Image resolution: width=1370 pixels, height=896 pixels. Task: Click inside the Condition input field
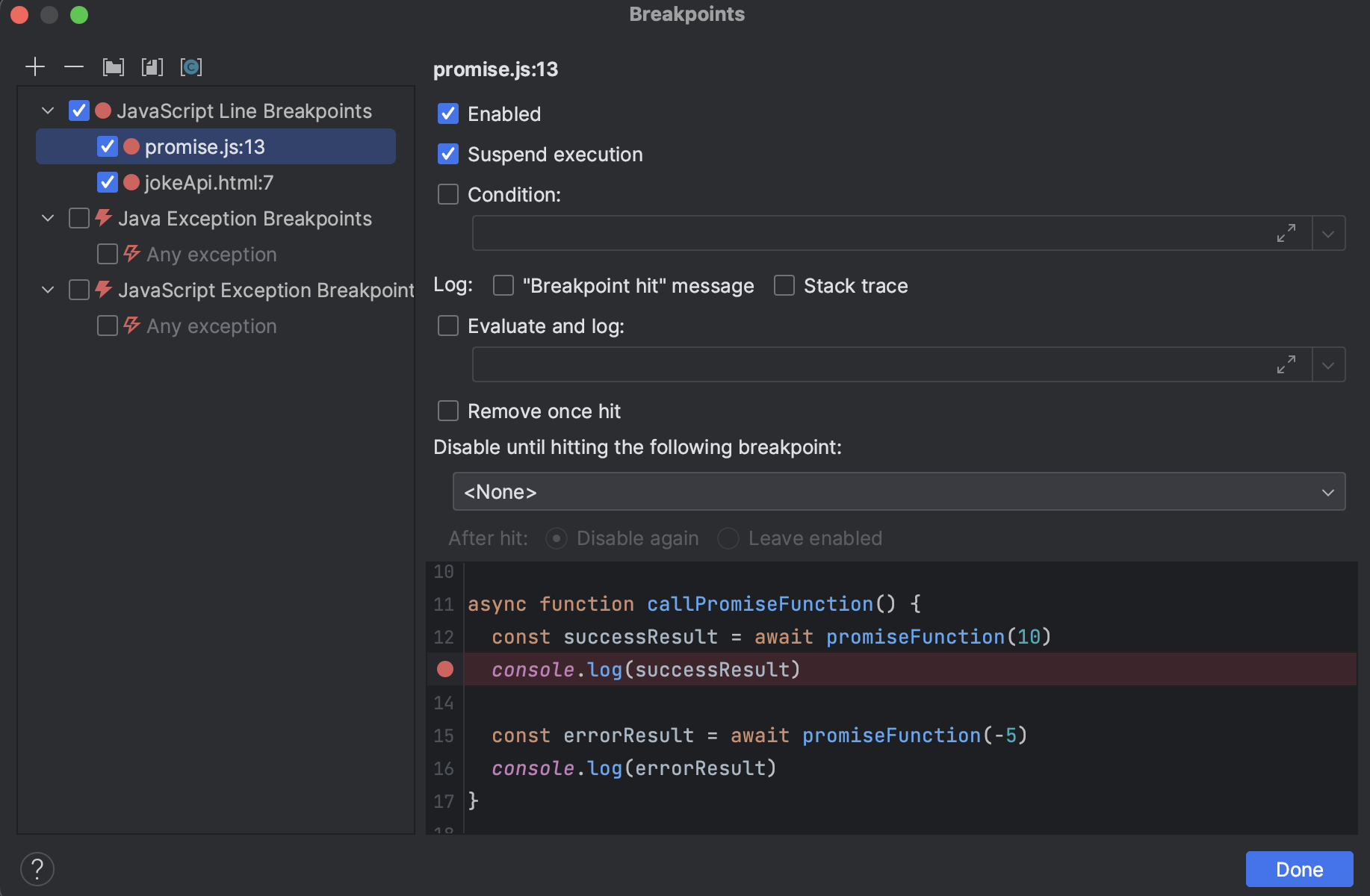click(892, 234)
